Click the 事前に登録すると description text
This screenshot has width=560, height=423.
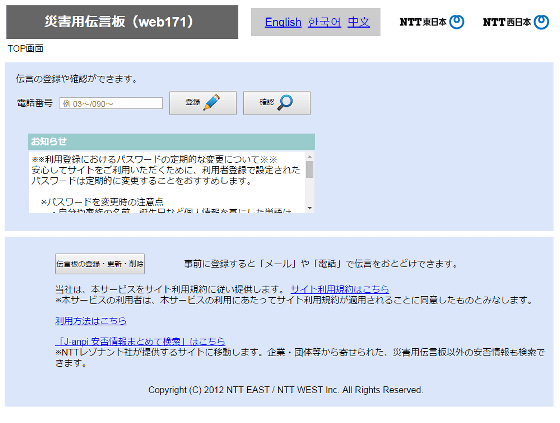[320, 264]
